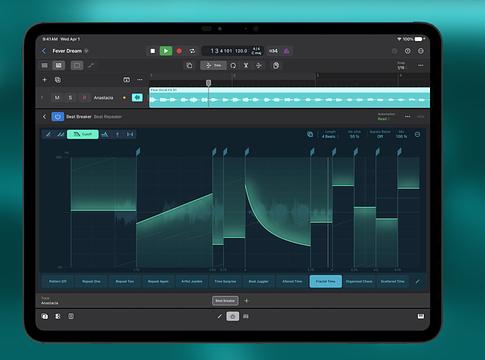The width and height of the screenshot is (485, 360).
Task: Select the Pattern Off preset
Action: tap(58, 281)
